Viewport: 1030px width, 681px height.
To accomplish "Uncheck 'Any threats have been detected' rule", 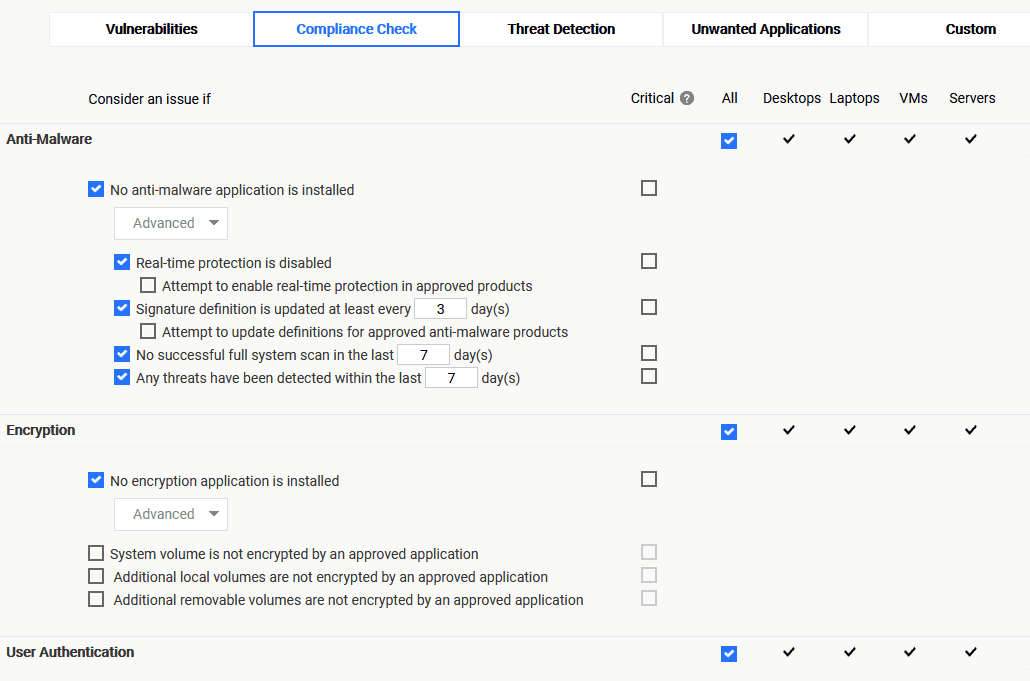I will (122, 377).
